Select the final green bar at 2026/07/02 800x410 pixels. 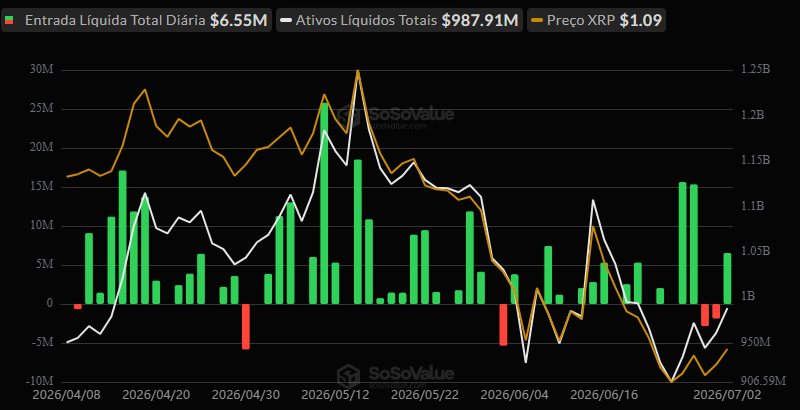click(727, 278)
